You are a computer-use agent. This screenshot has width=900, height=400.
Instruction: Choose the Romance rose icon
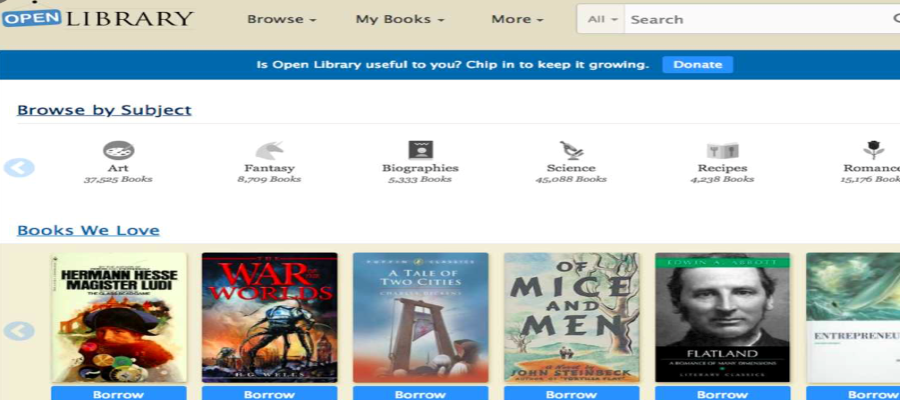873,150
